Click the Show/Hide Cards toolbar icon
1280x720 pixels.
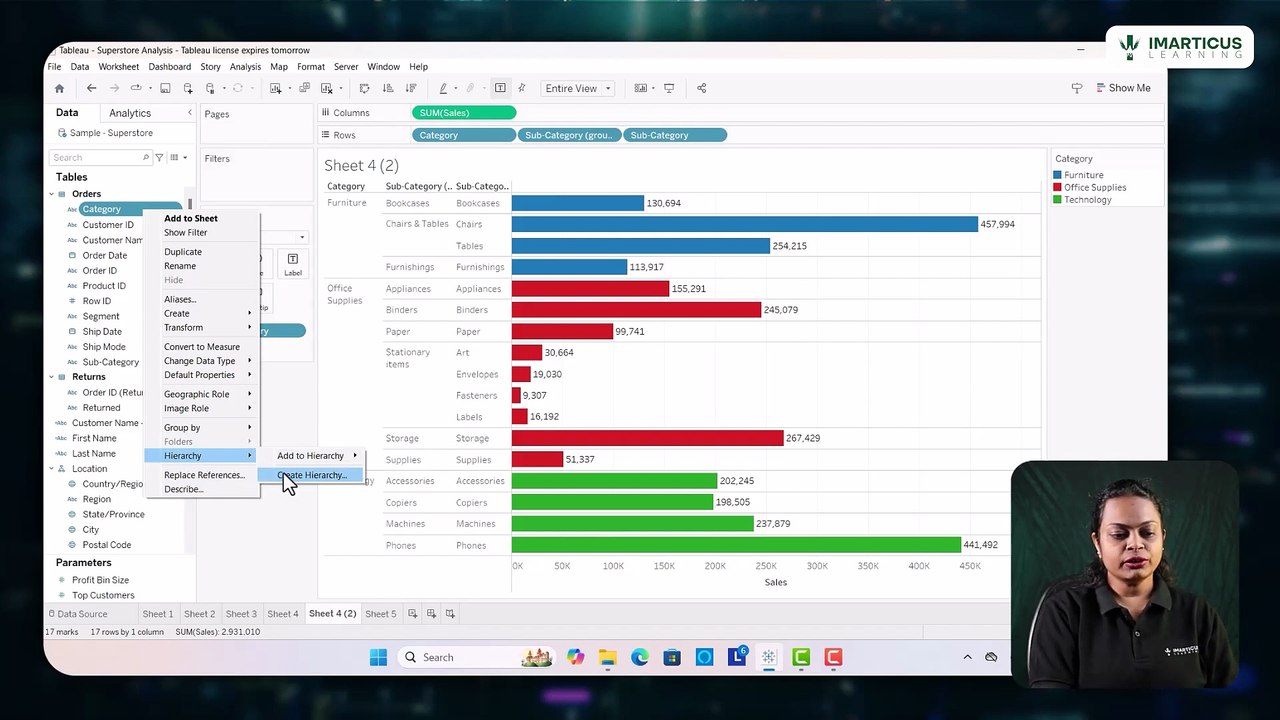pos(641,88)
